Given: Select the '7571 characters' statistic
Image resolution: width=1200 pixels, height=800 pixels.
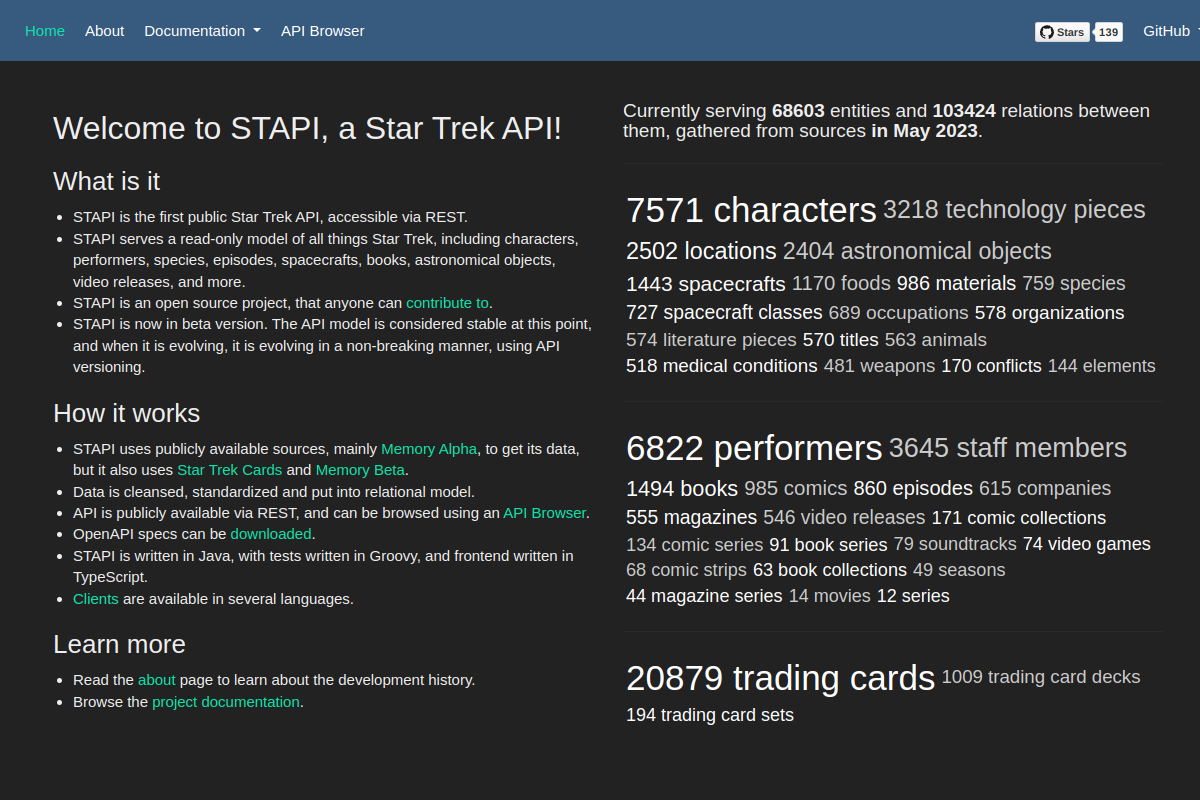Looking at the screenshot, I should (x=751, y=210).
